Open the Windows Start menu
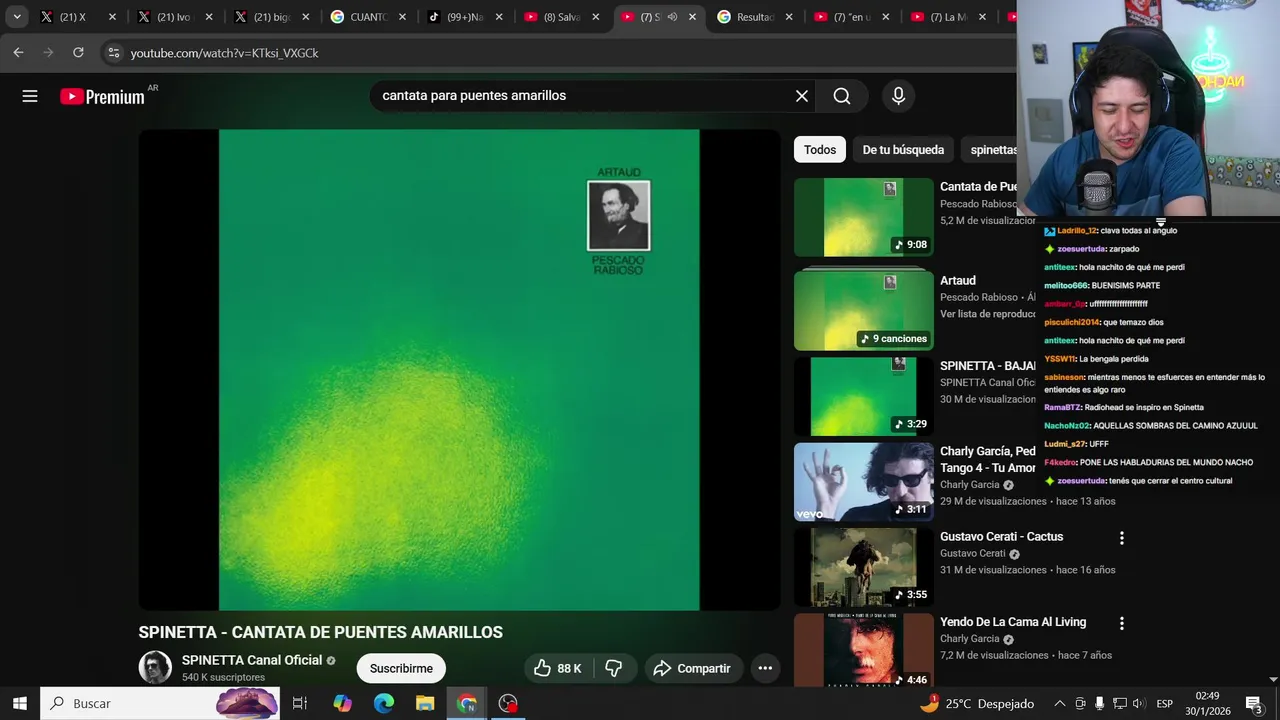 click(x=19, y=703)
